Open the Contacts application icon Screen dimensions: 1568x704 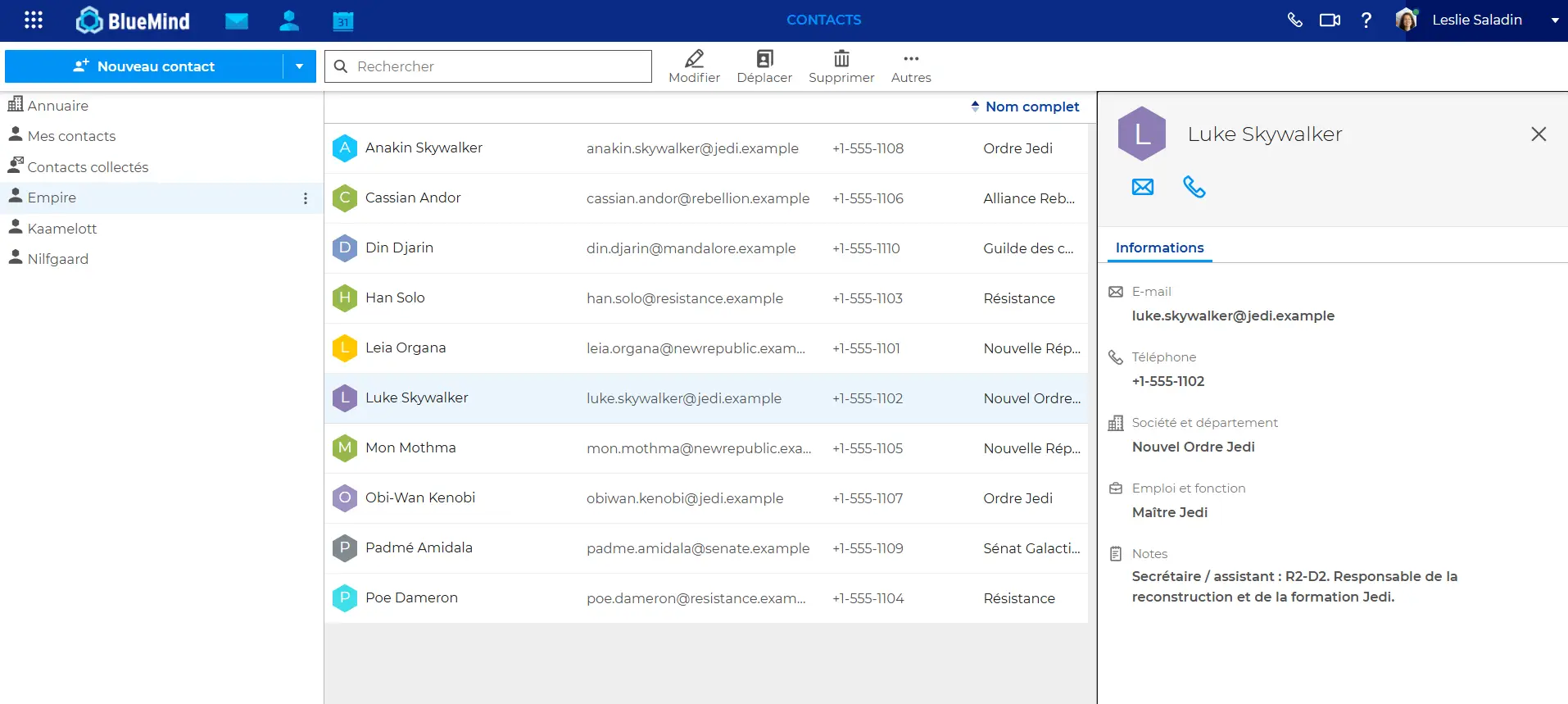[289, 20]
